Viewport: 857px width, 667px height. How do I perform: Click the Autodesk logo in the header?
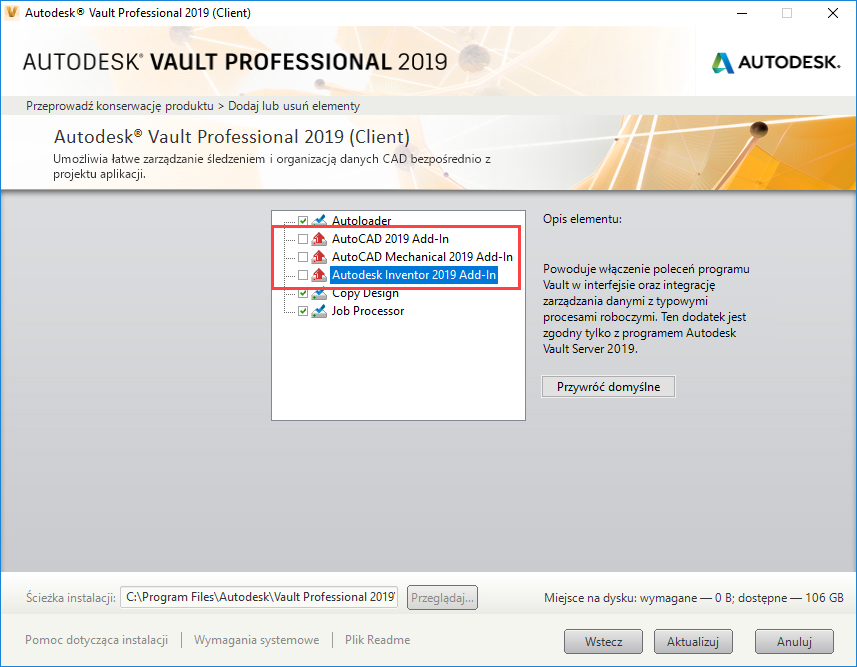pyautogui.click(x=775, y=63)
